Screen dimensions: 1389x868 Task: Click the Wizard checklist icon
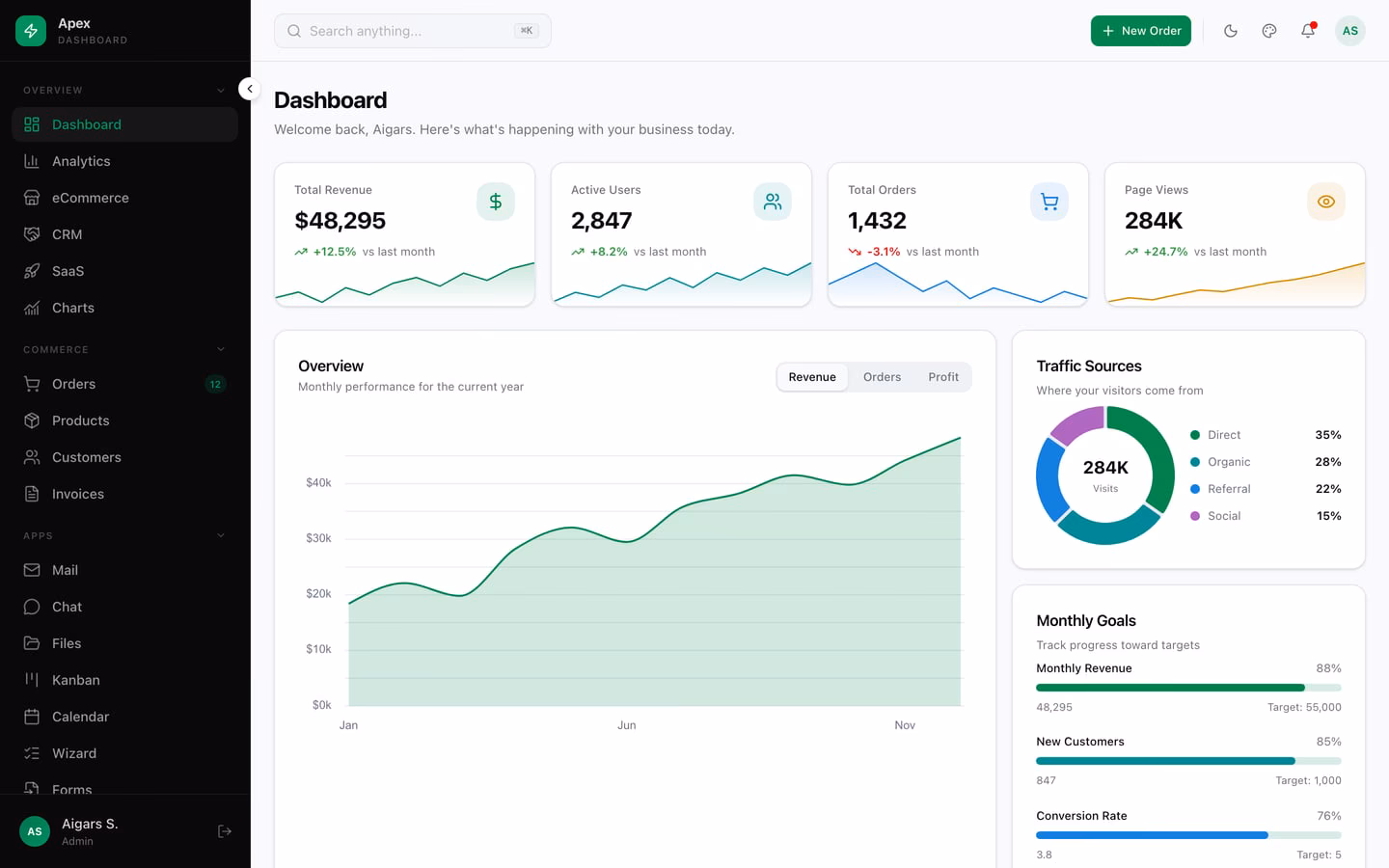click(x=32, y=753)
